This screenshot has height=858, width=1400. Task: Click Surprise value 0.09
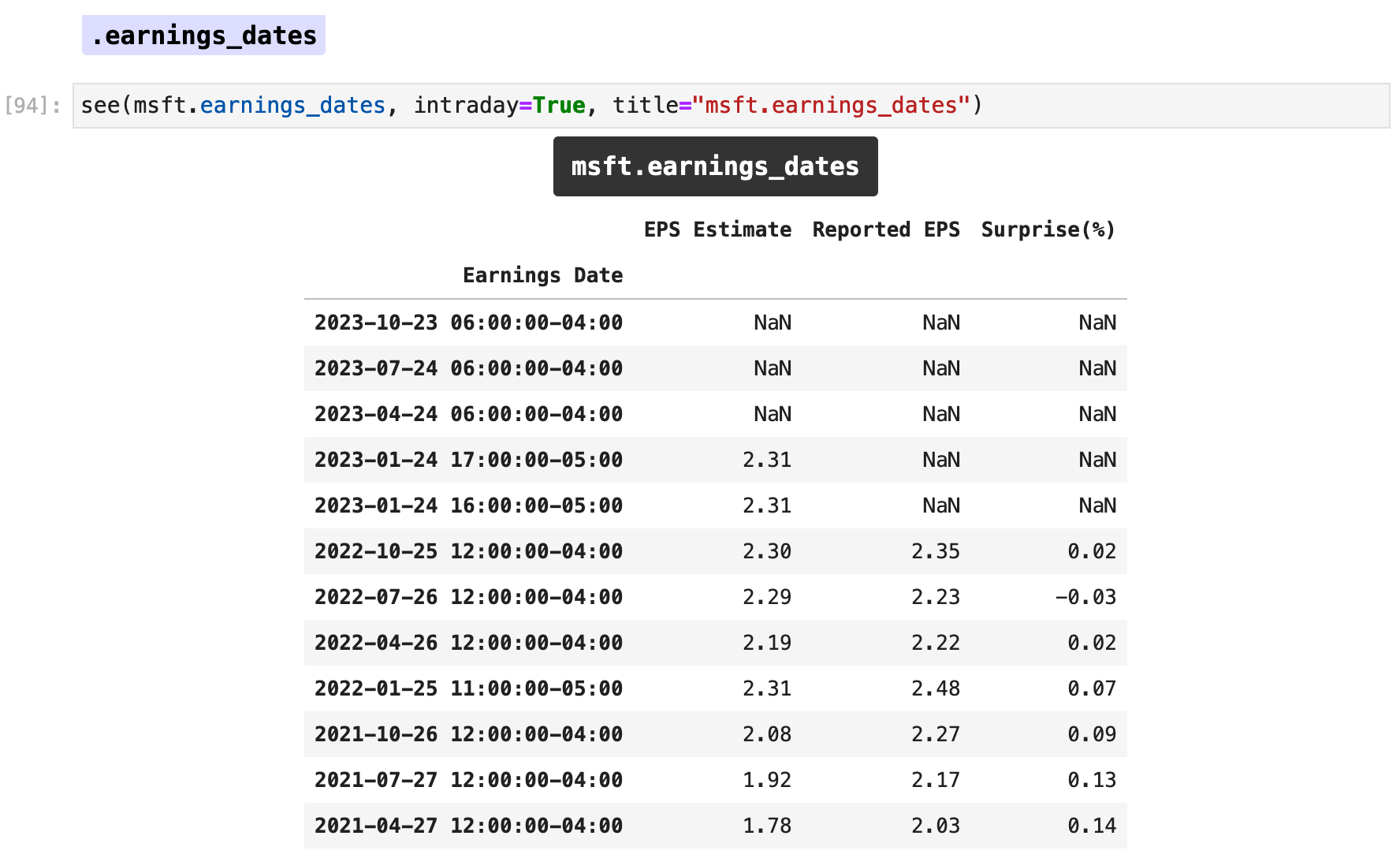click(x=1093, y=734)
